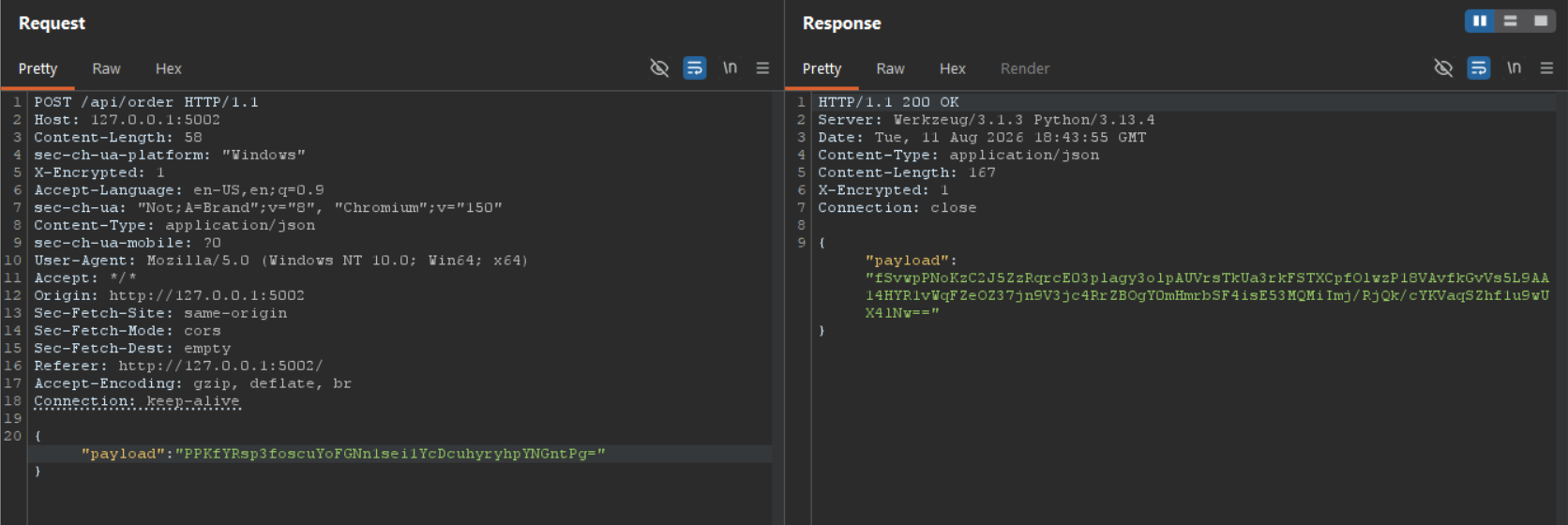Click the Referer header line
This screenshot has height=525, width=1568.
(x=178, y=366)
